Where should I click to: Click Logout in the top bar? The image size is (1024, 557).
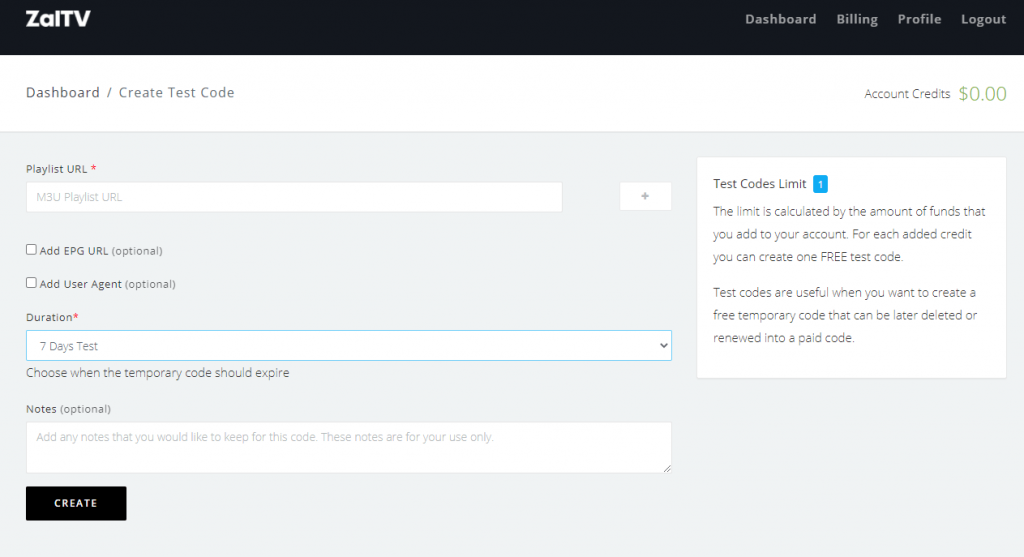(983, 20)
